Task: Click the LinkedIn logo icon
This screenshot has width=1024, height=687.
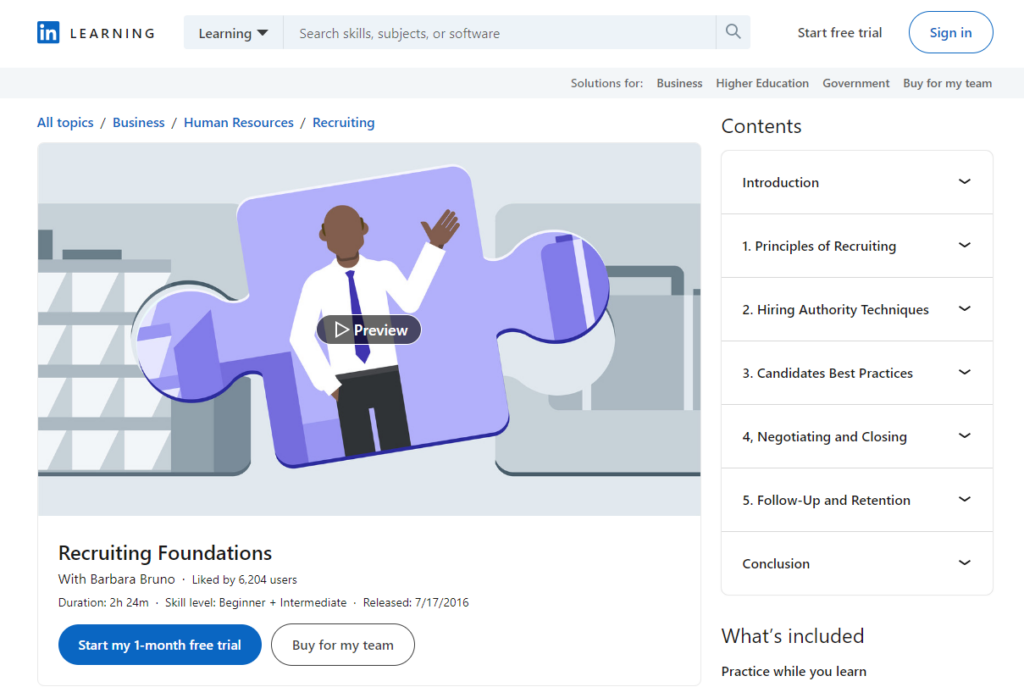Action: click(x=48, y=33)
